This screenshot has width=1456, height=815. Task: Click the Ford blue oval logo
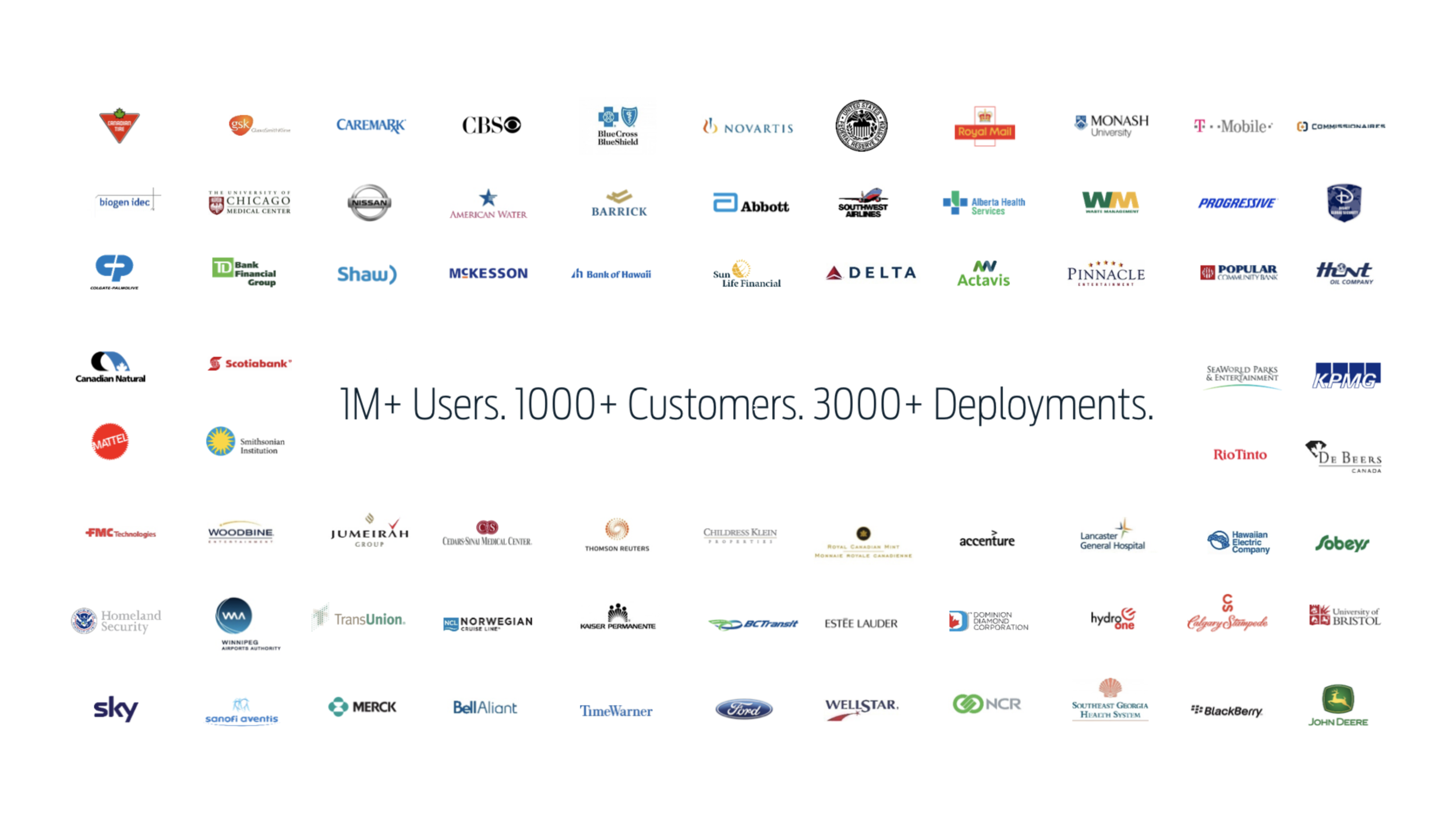(744, 709)
